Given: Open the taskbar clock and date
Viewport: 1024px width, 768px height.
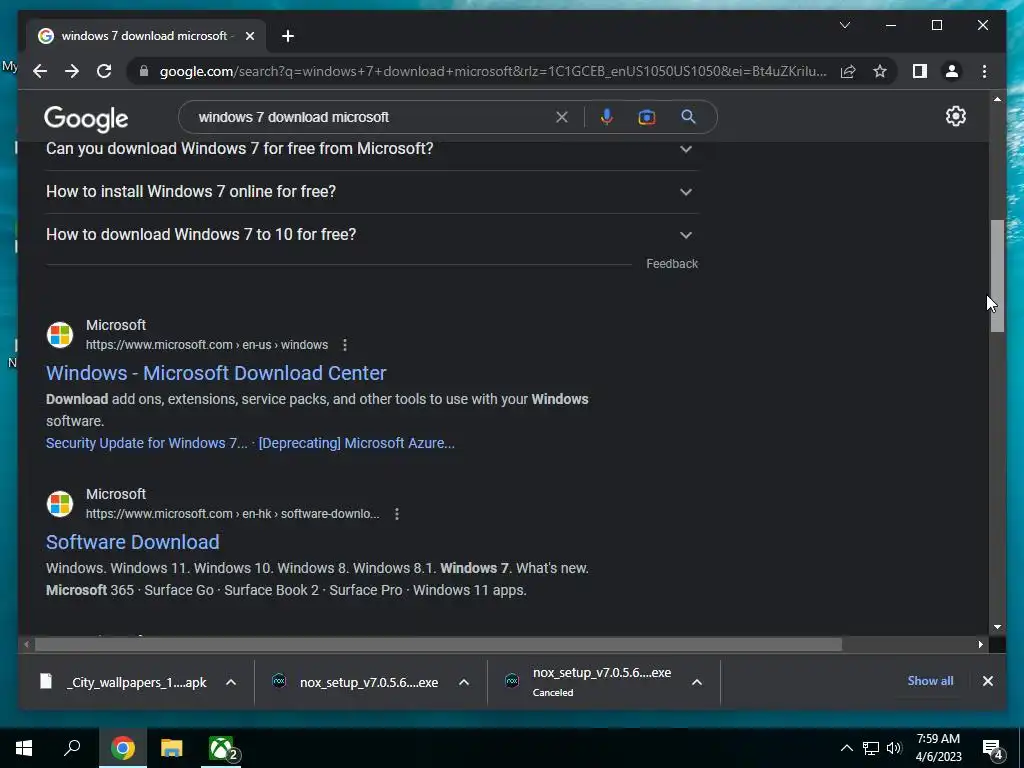Looking at the screenshot, I should 938,748.
